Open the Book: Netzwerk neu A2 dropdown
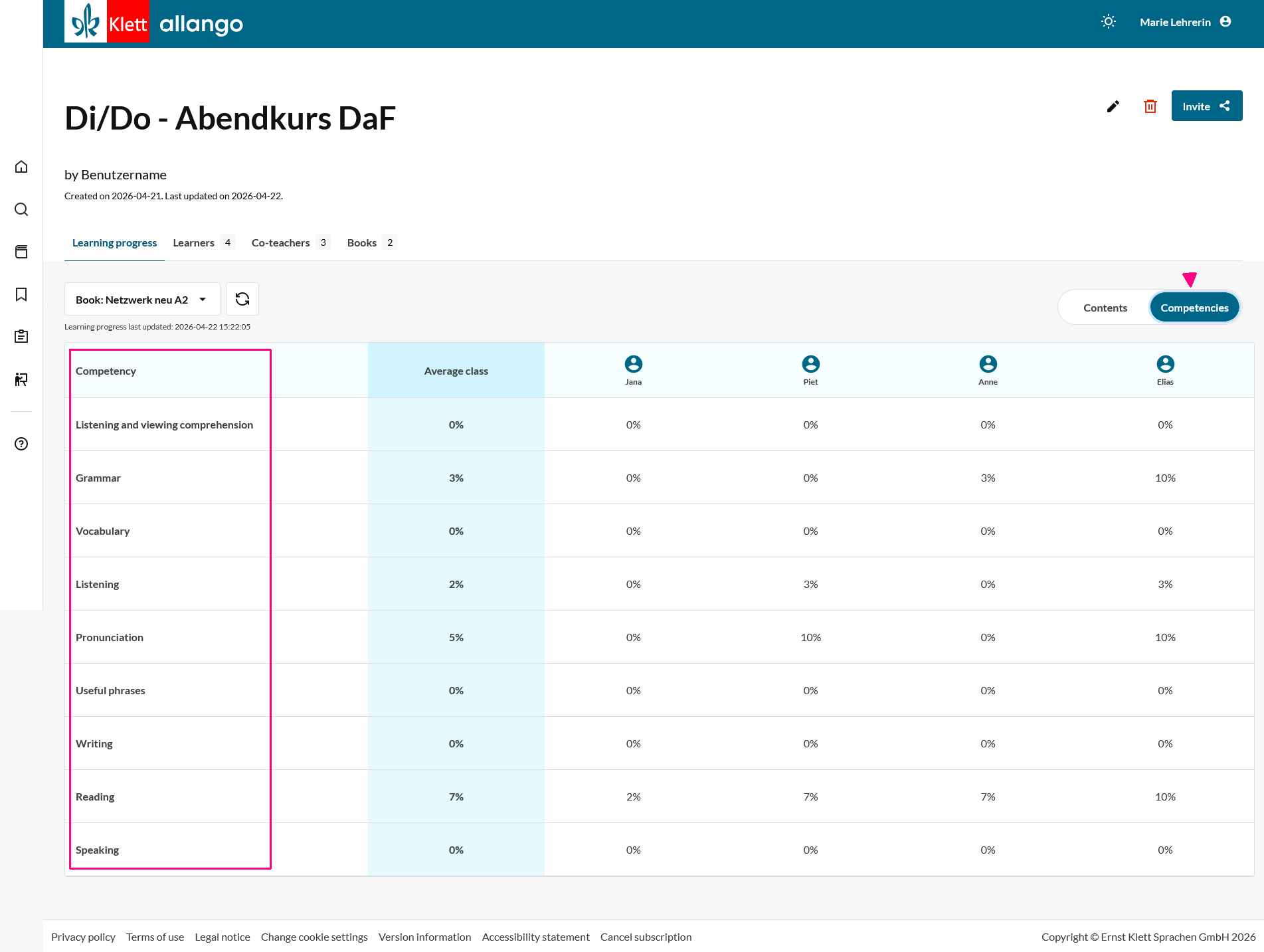1264x952 pixels. pos(142,299)
